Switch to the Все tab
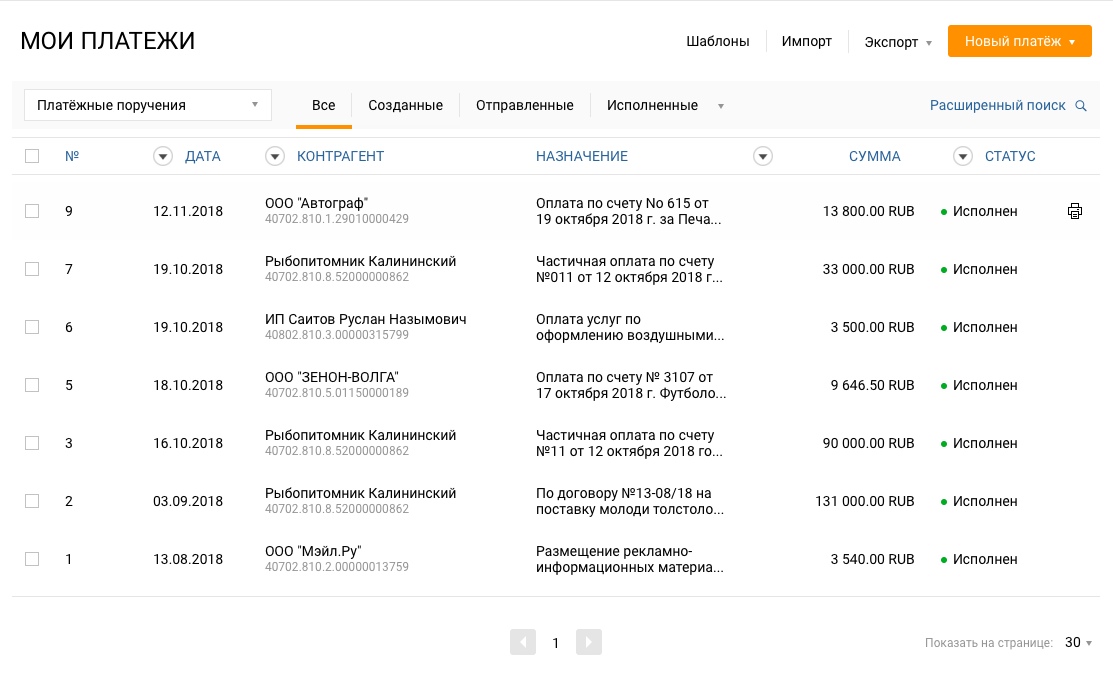 point(324,105)
